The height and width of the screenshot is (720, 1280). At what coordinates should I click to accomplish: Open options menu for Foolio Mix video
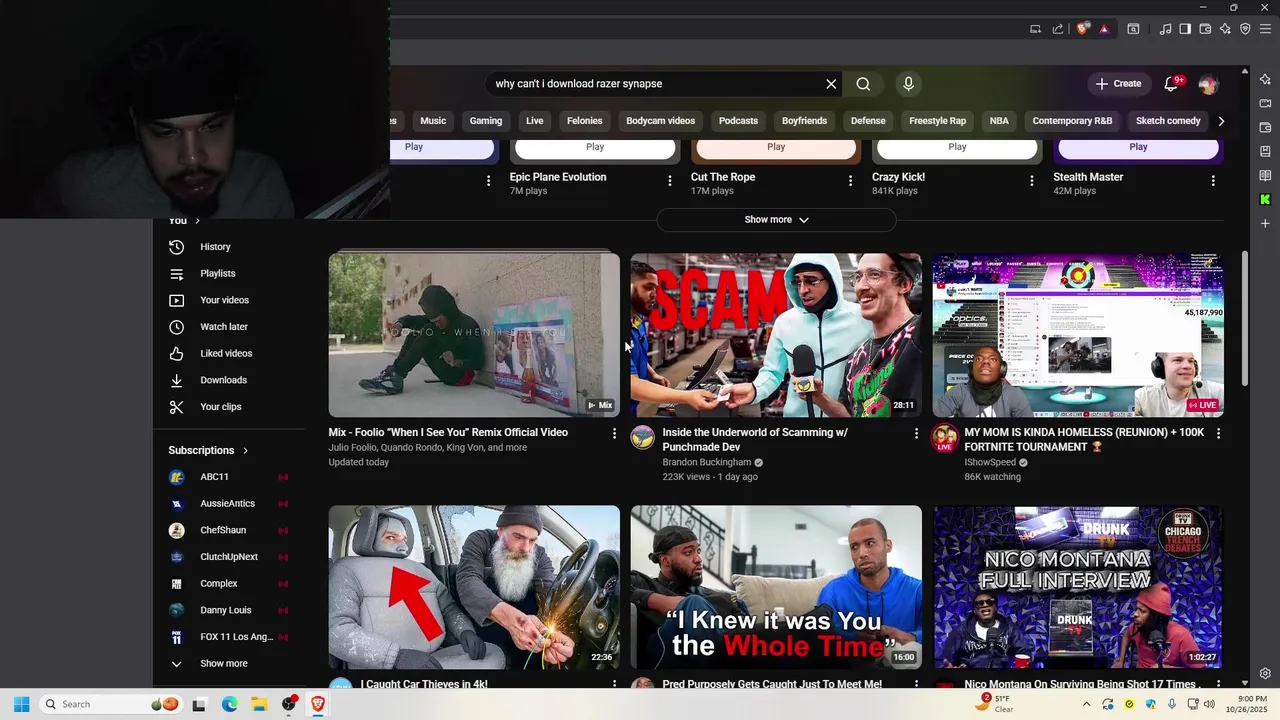(614, 433)
